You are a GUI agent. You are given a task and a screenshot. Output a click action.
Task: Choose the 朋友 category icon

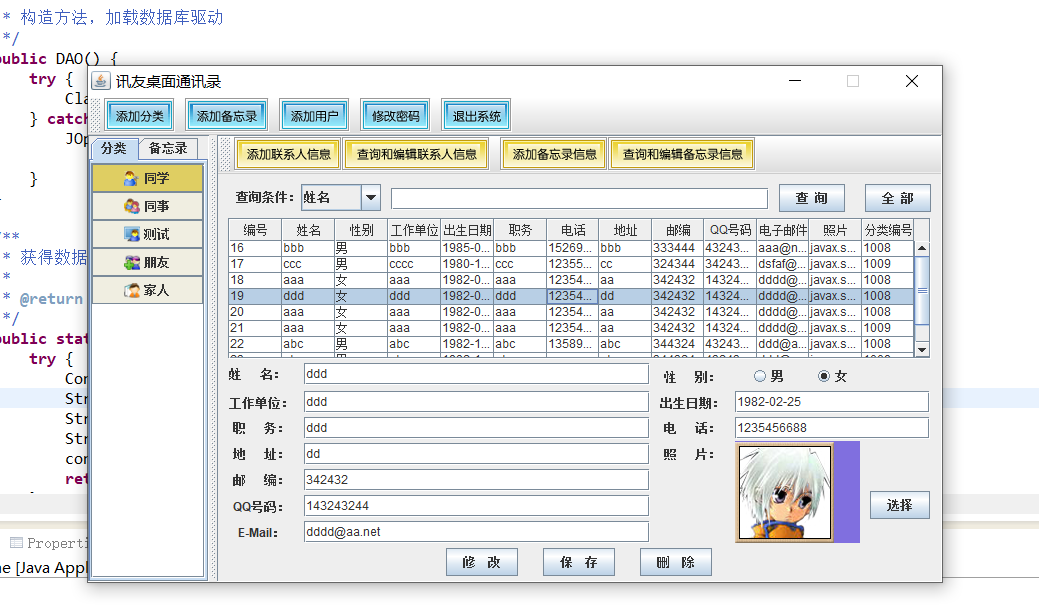pyautogui.click(x=131, y=262)
